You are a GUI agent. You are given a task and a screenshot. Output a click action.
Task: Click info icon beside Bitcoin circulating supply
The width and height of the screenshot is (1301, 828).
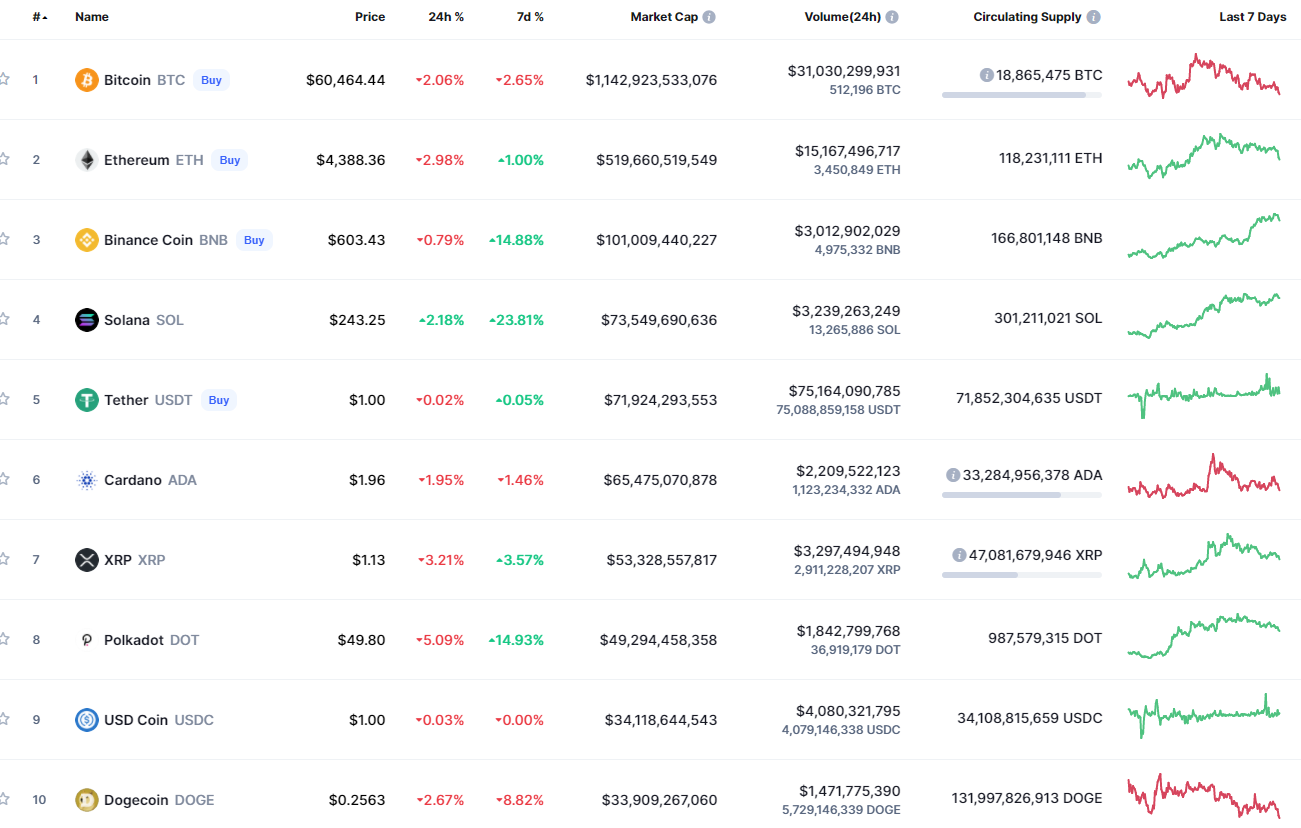pos(987,75)
